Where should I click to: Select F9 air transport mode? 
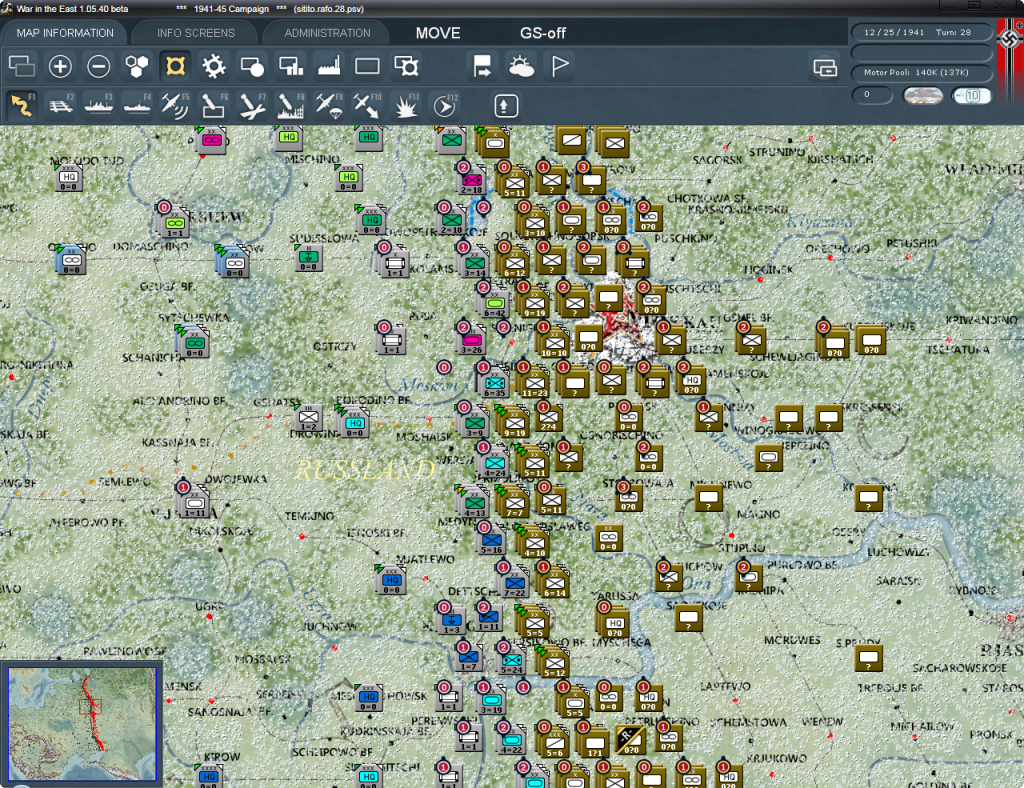(329, 105)
